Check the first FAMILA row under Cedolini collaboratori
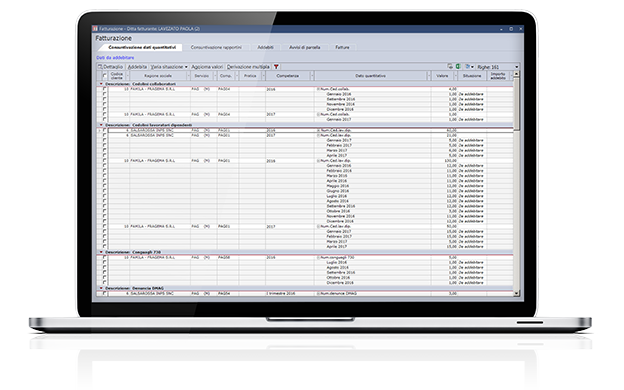This screenshot has height=390, width=624. (105, 89)
